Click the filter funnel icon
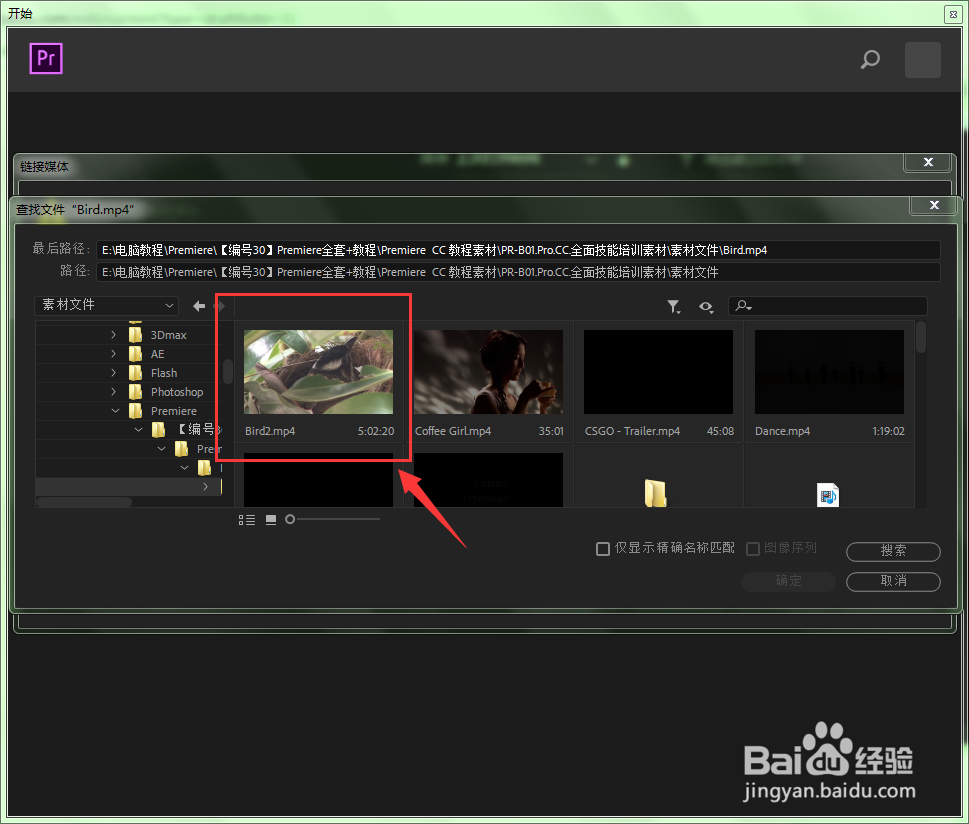The width and height of the screenshot is (969, 824). pos(674,306)
